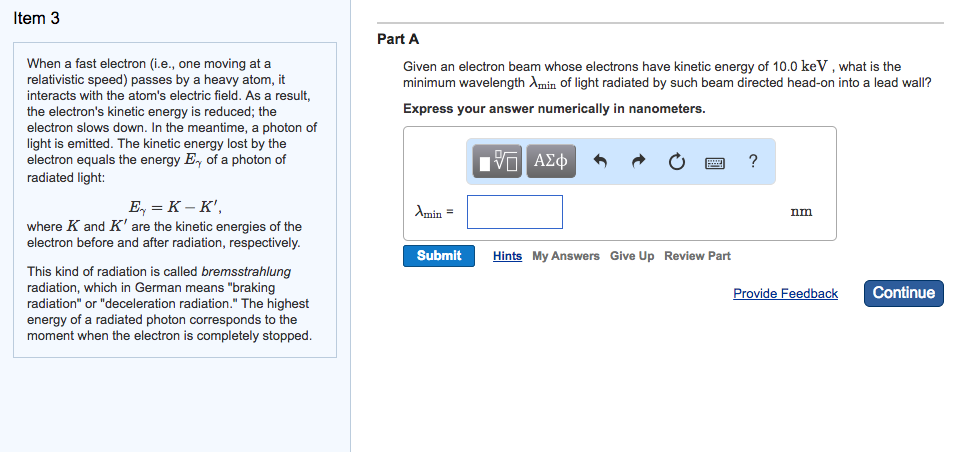The image size is (965, 452).
Task: Select the My Answers link
Action: (566, 256)
